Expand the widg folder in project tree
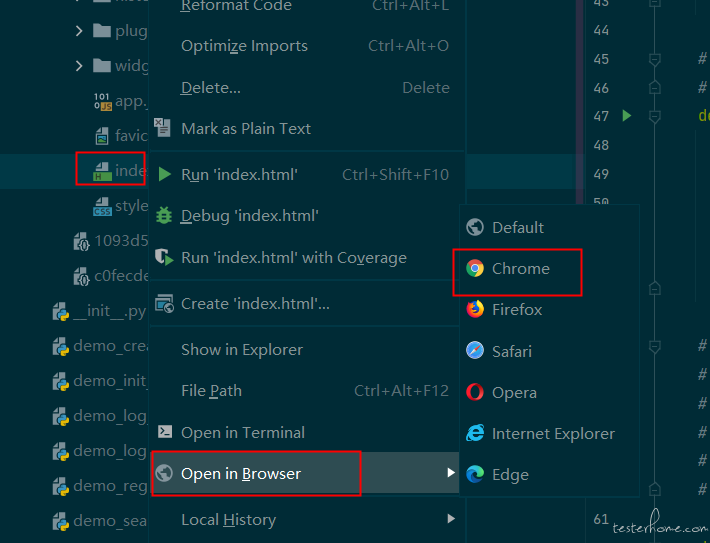 [x=79, y=66]
